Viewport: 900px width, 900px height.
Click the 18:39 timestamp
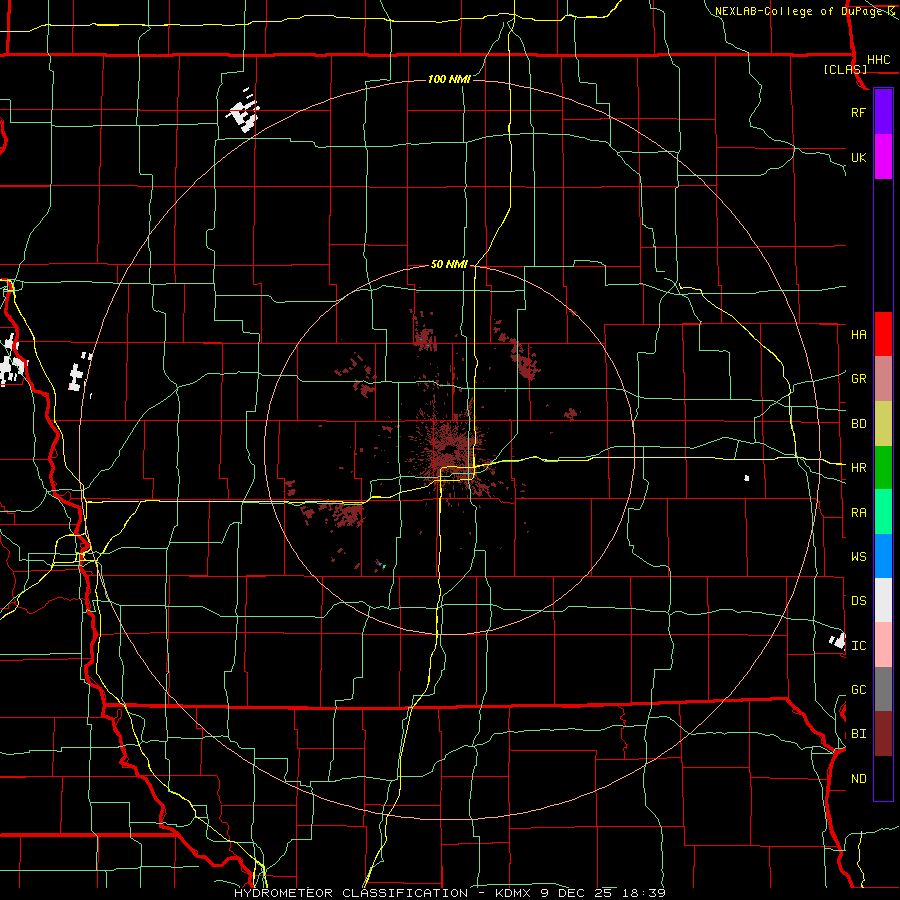[x=644, y=893]
